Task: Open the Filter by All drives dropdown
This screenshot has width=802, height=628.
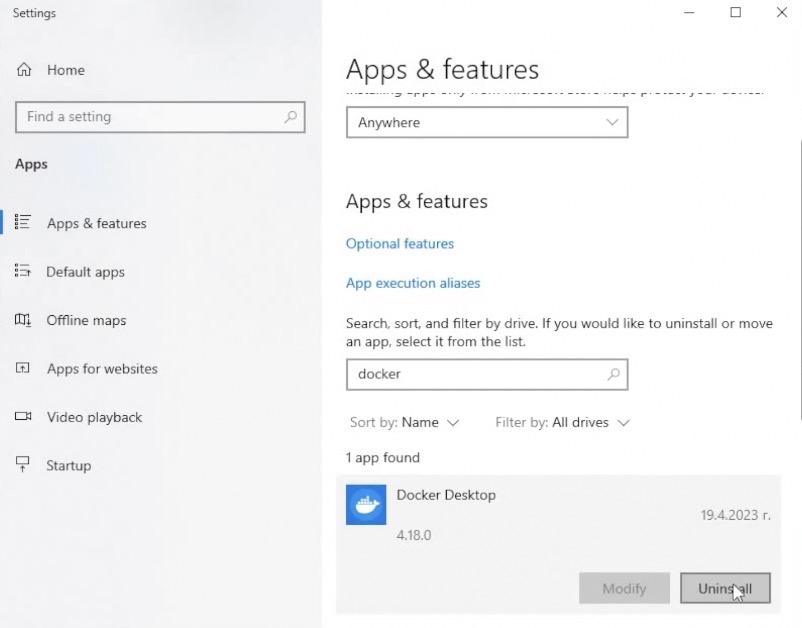Action: click(562, 422)
